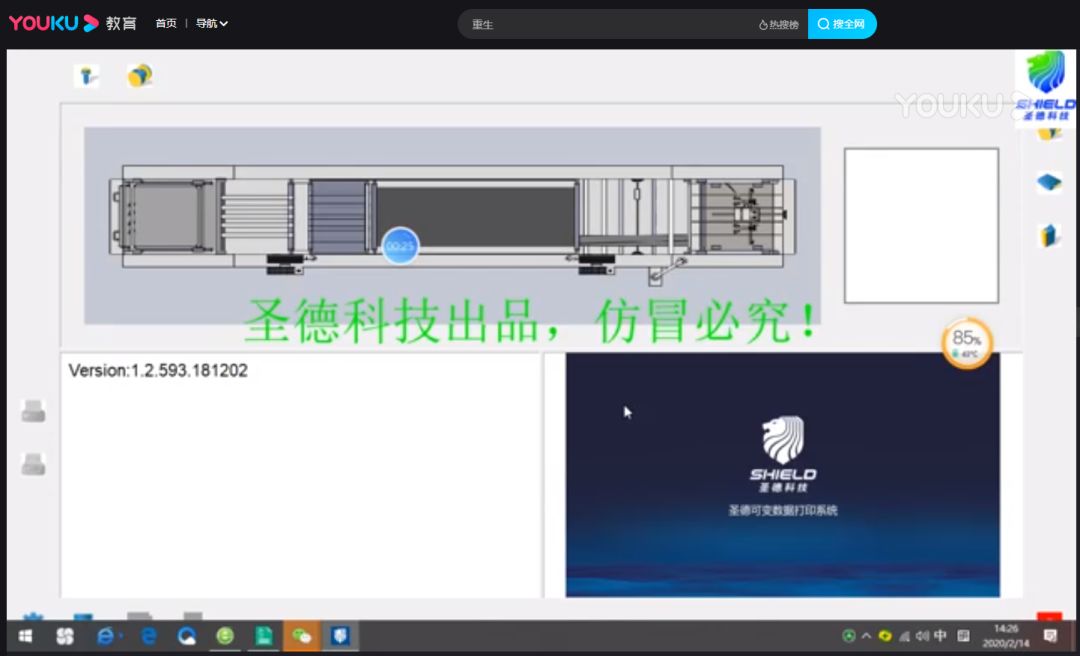Click the green circular 360 browser taskbar icon
This screenshot has width=1080, height=656.
225,636
